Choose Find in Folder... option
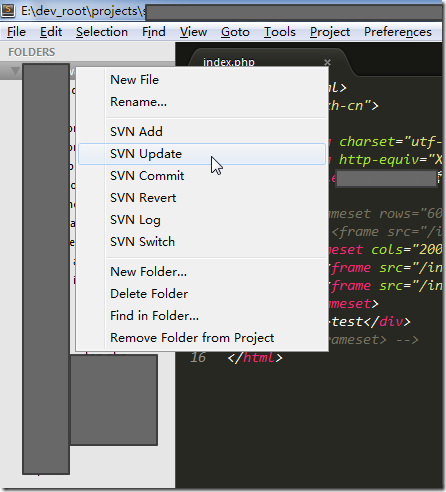The width and height of the screenshot is (446, 492). pos(202,316)
